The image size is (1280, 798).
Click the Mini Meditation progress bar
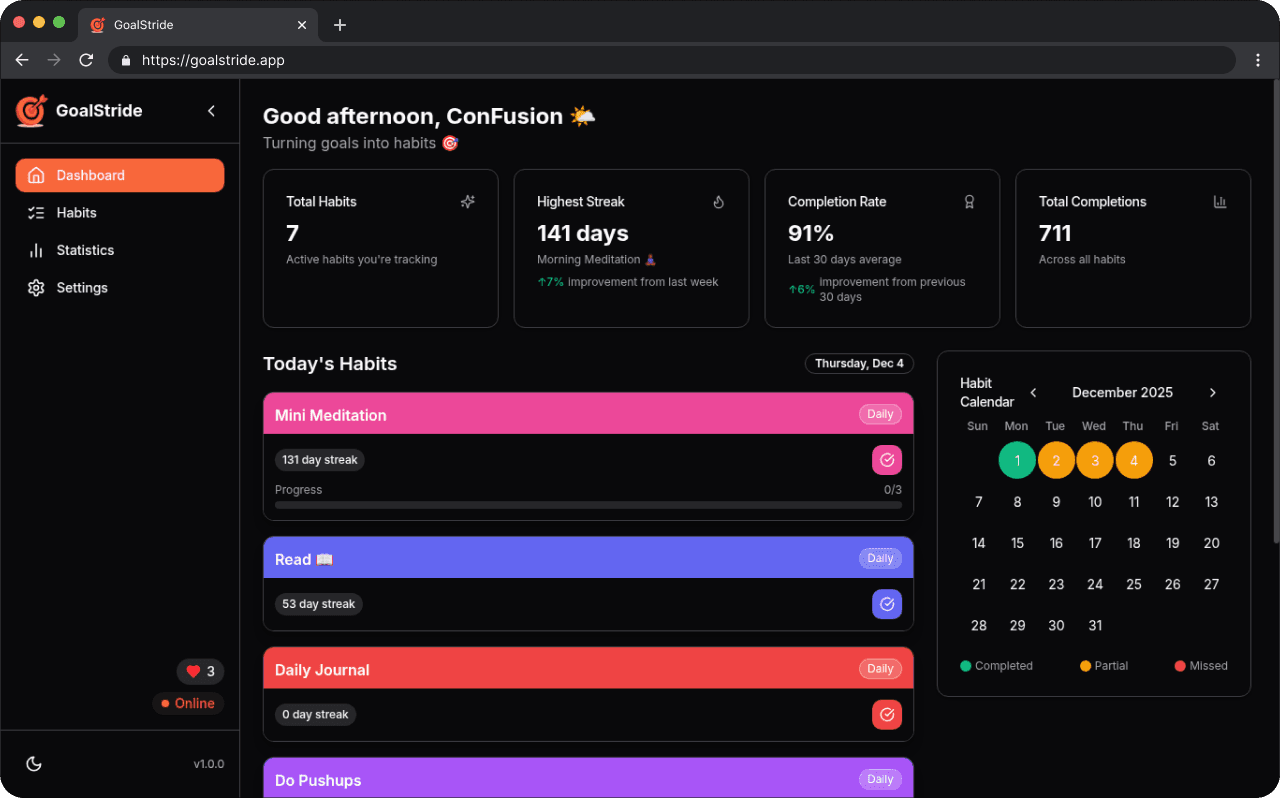(587, 504)
